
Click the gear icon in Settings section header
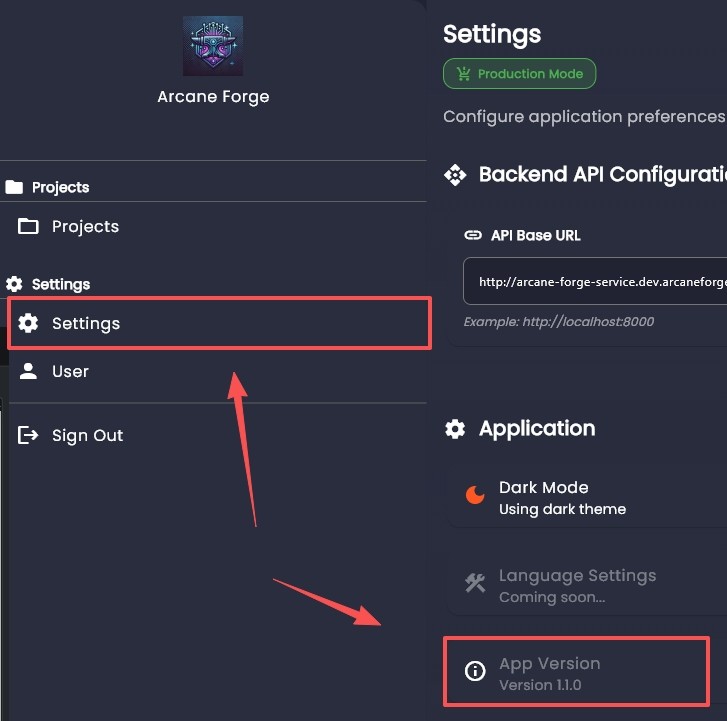click(14, 284)
